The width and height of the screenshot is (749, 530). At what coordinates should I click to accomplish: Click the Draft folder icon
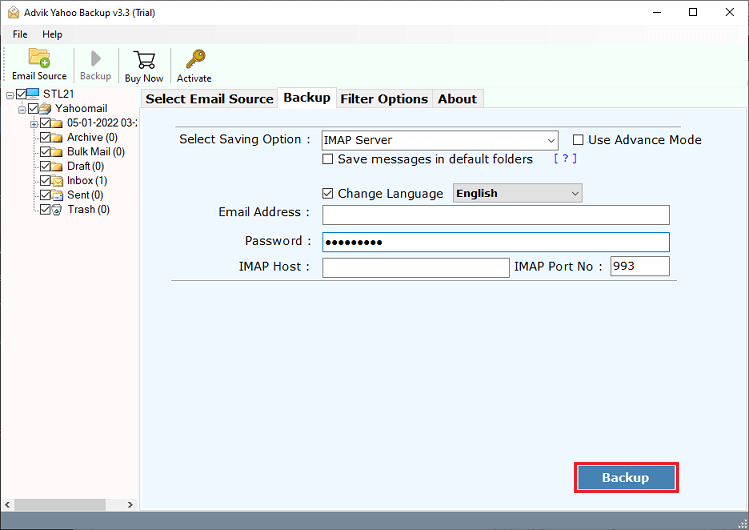57,166
